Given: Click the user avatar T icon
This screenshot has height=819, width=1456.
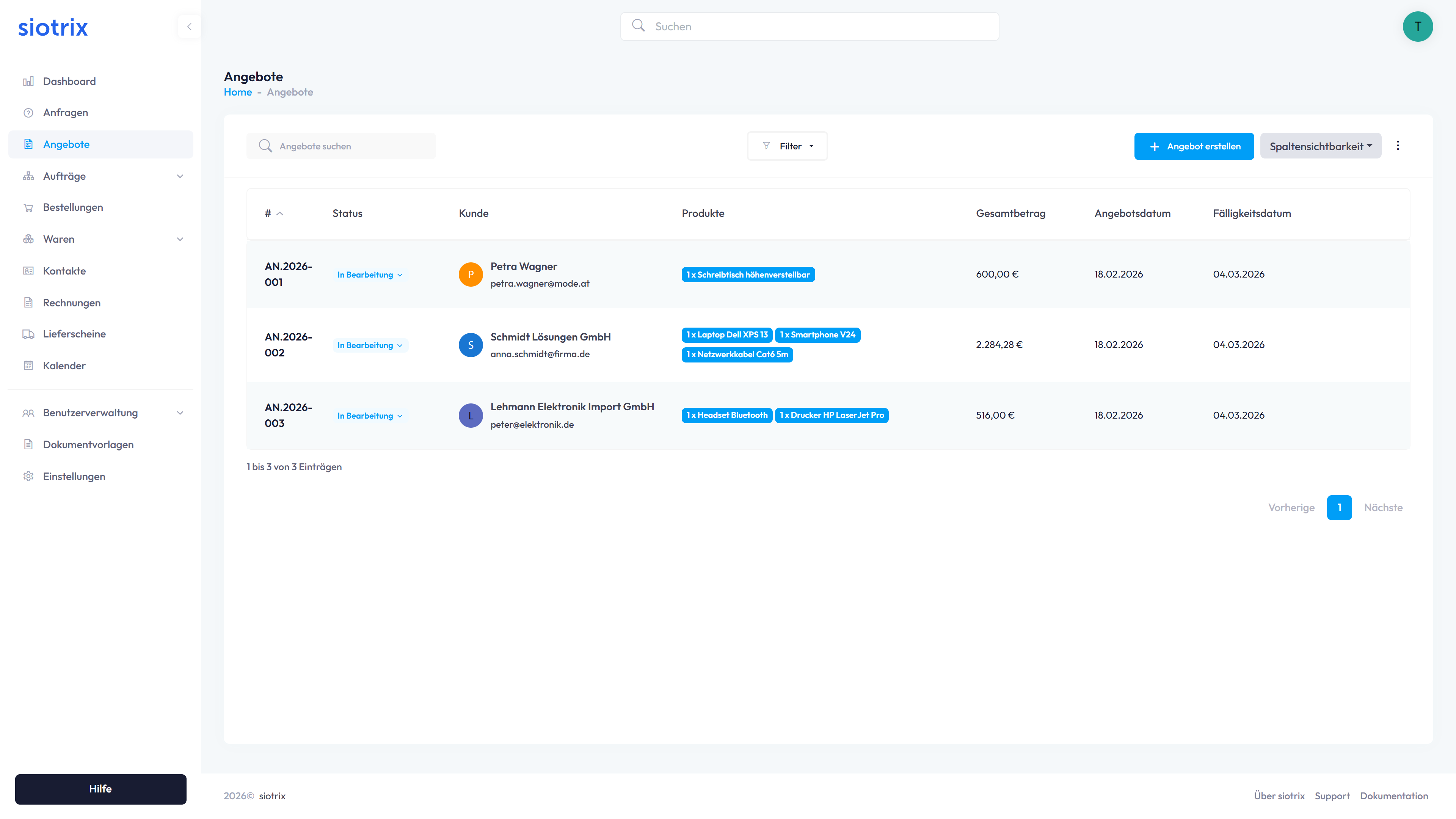Looking at the screenshot, I should (1417, 27).
